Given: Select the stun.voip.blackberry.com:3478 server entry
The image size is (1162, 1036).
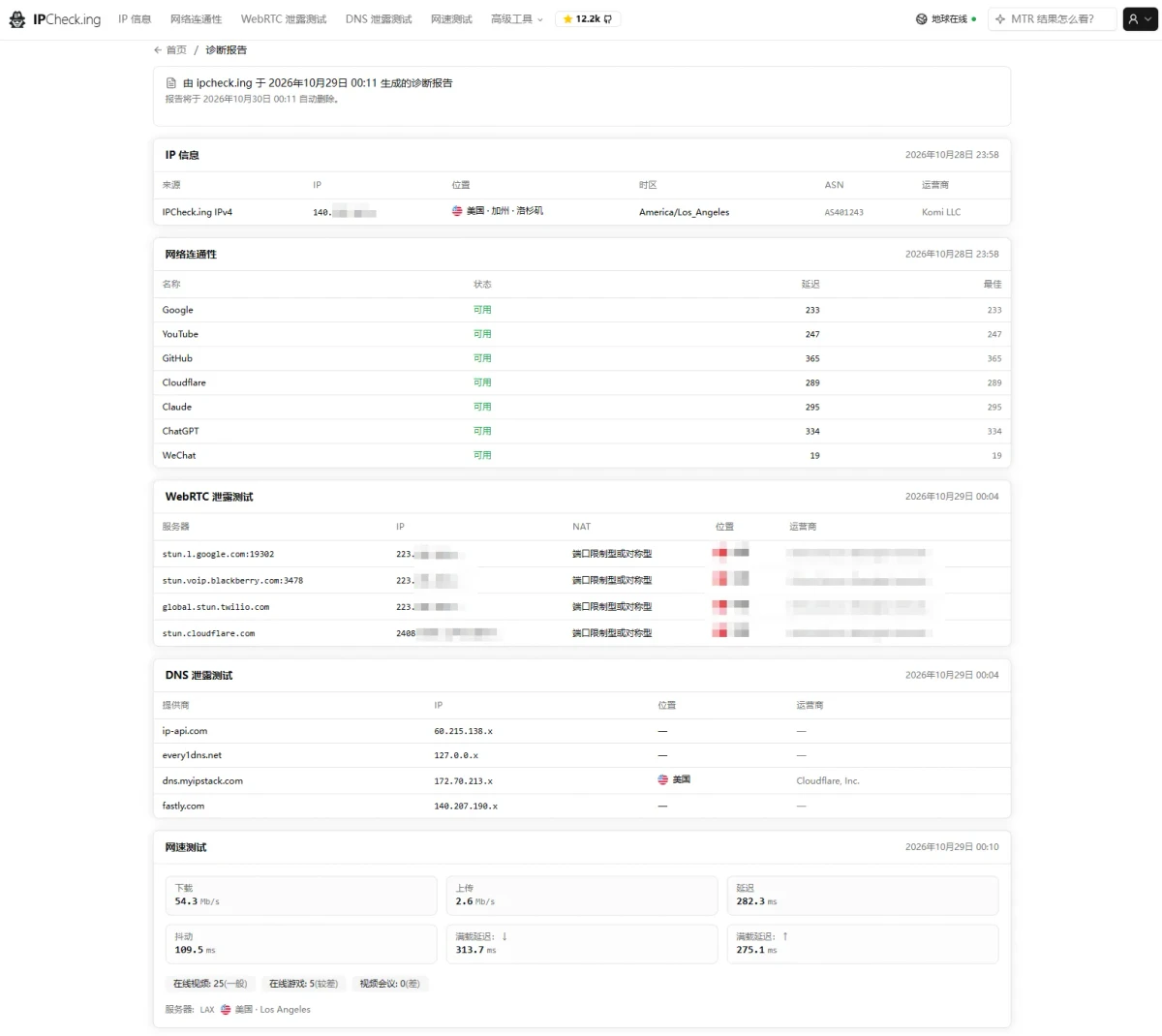Looking at the screenshot, I should [x=232, y=580].
